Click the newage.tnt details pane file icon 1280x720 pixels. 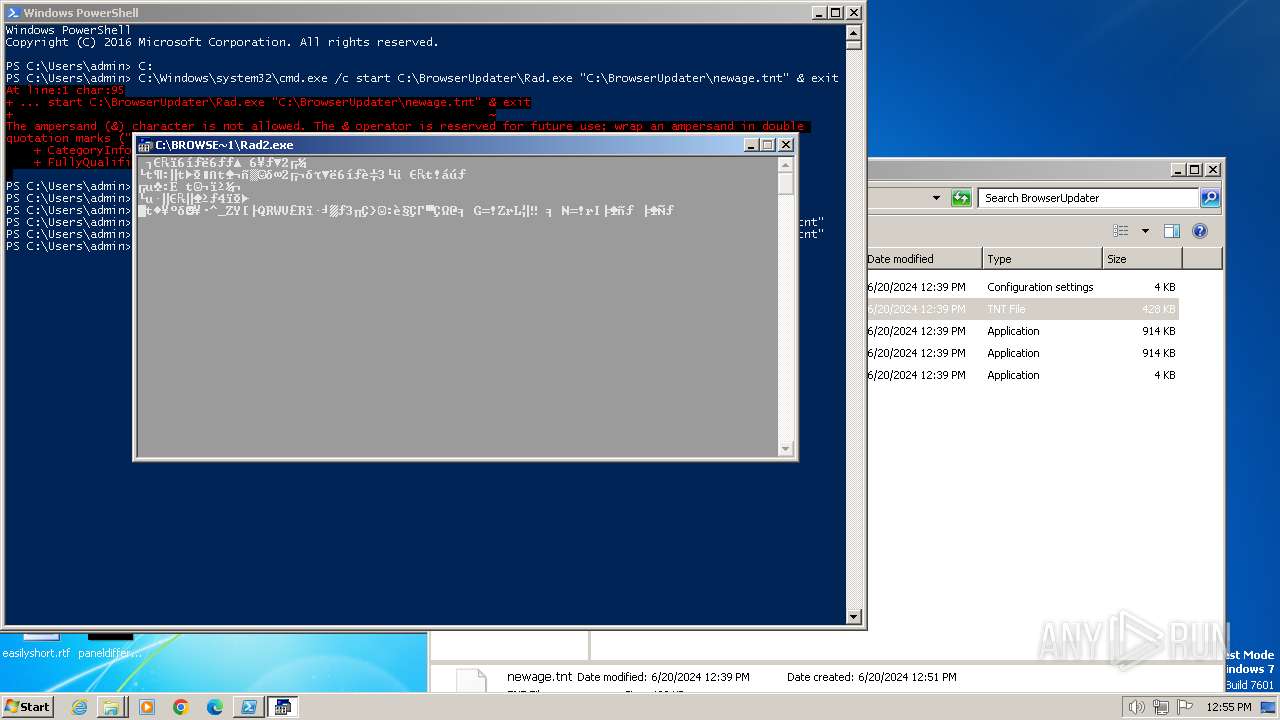tap(471, 680)
